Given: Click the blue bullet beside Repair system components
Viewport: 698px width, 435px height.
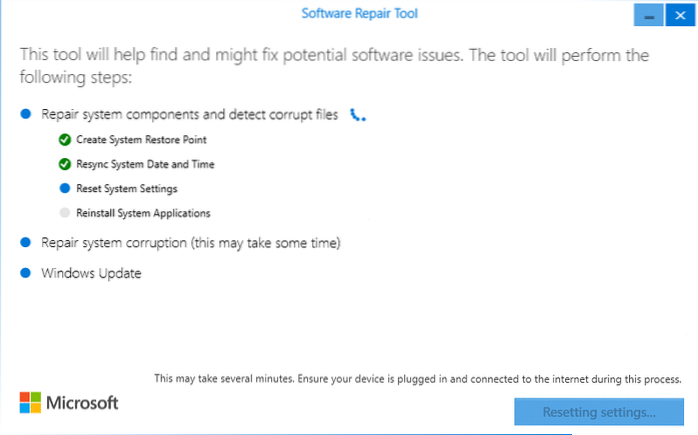Looking at the screenshot, I should coord(27,116).
